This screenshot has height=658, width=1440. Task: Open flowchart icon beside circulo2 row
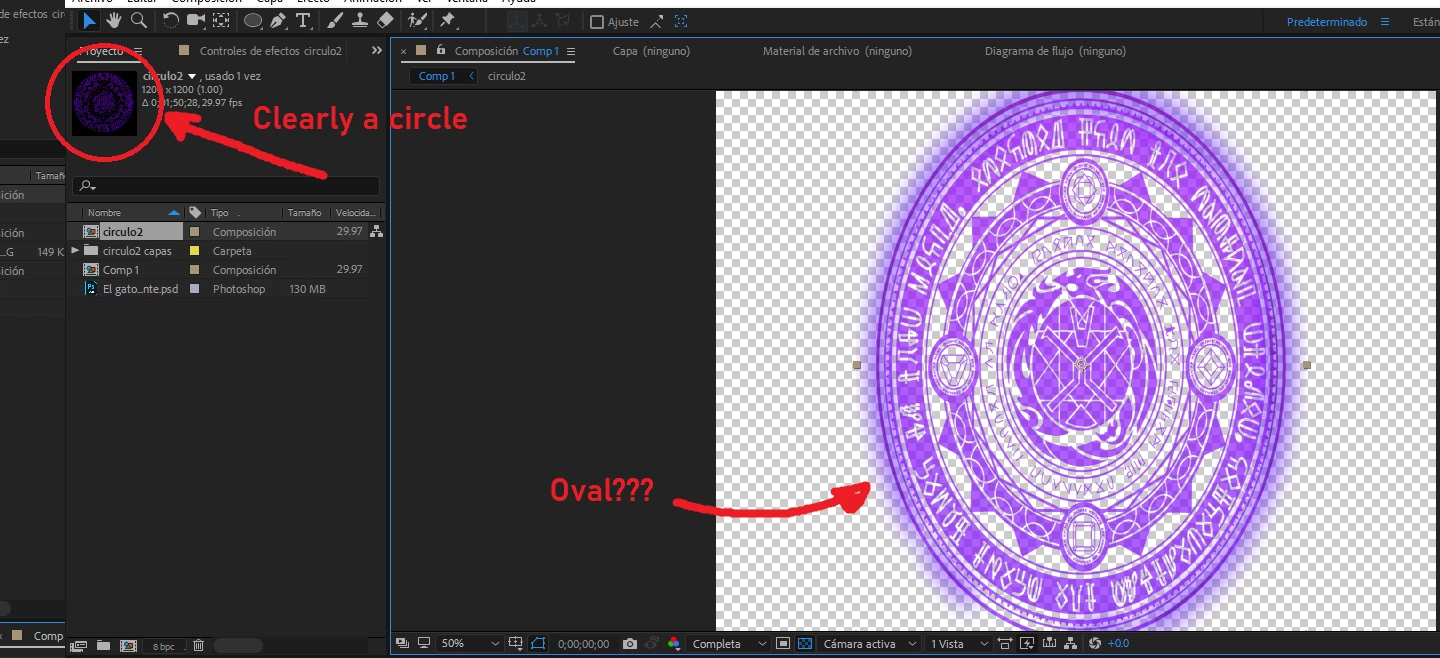[x=376, y=232]
